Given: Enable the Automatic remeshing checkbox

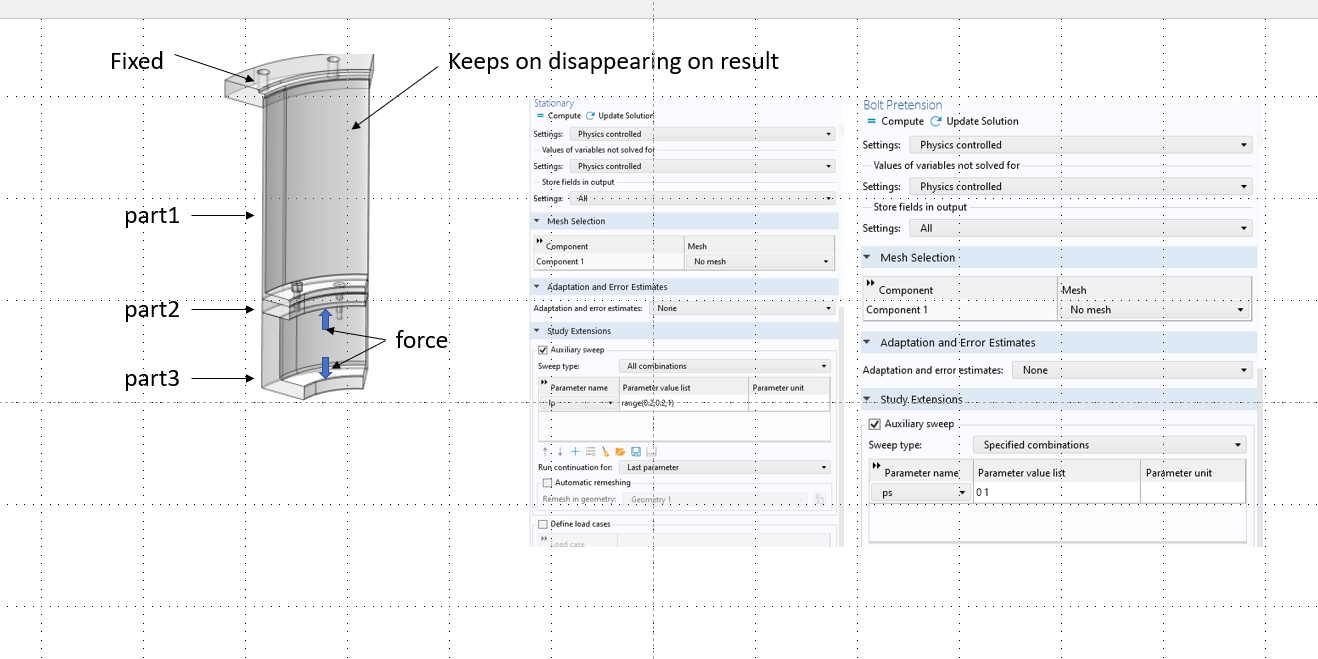Looking at the screenshot, I should tap(547, 483).
